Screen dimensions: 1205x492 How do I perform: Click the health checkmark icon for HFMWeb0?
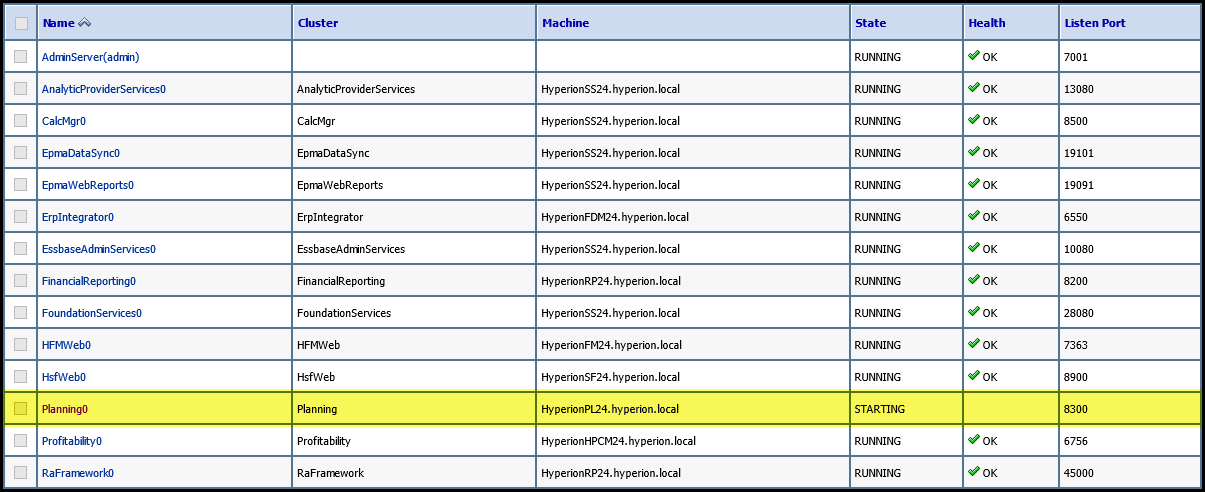coord(974,344)
